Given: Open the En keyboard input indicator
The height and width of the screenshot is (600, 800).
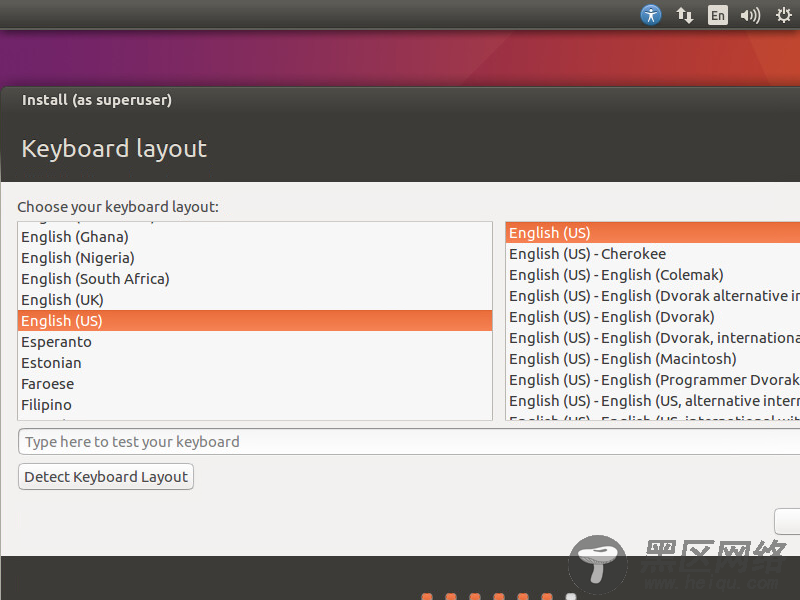Looking at the screenshot, I should (x=717, y=15).
